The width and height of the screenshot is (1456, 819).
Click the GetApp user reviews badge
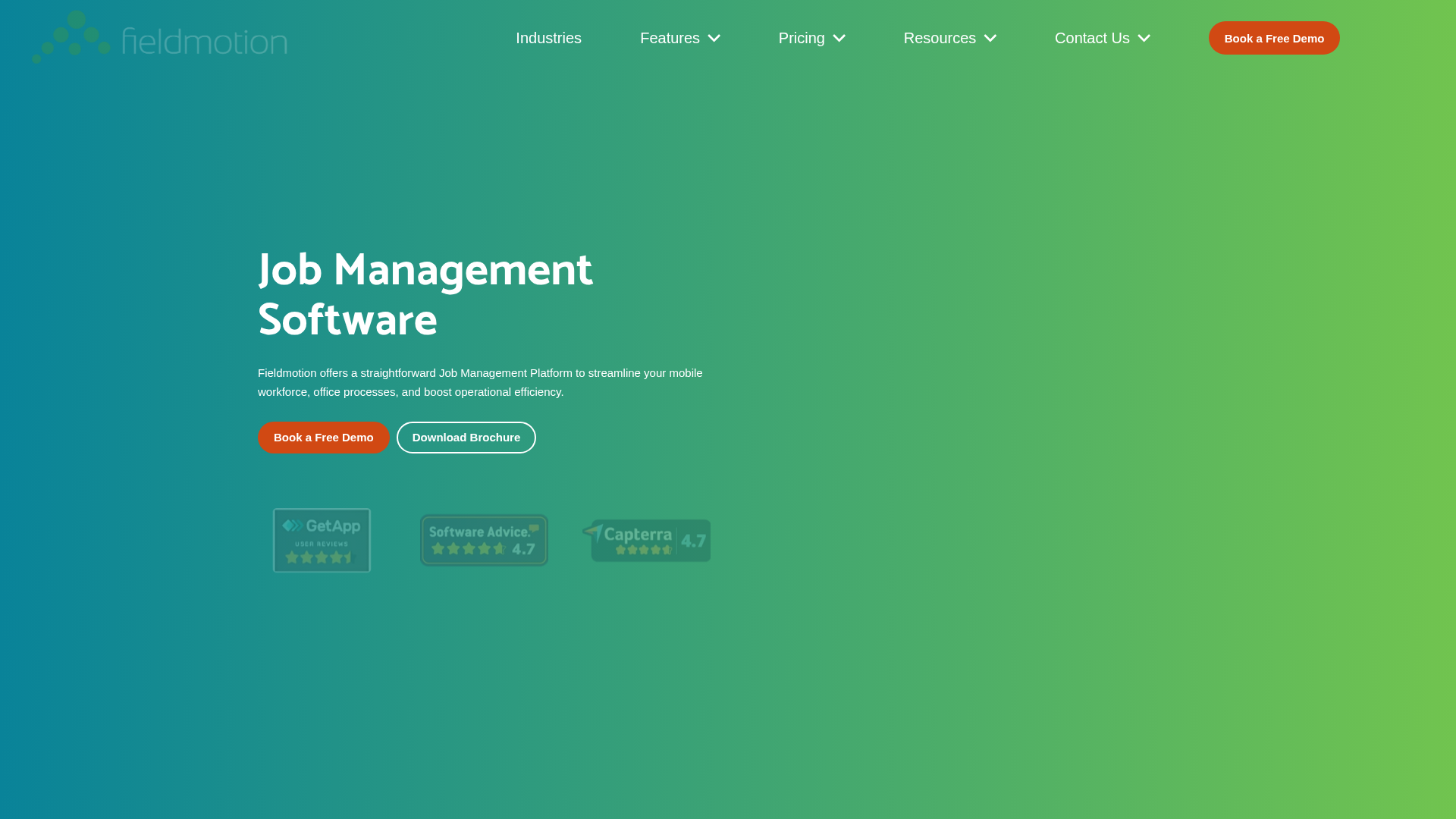click(x=321, y=540)
